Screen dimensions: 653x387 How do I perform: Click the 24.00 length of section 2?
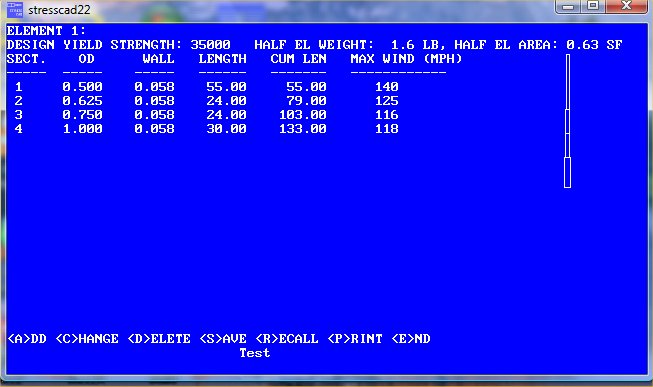point(227,101)
